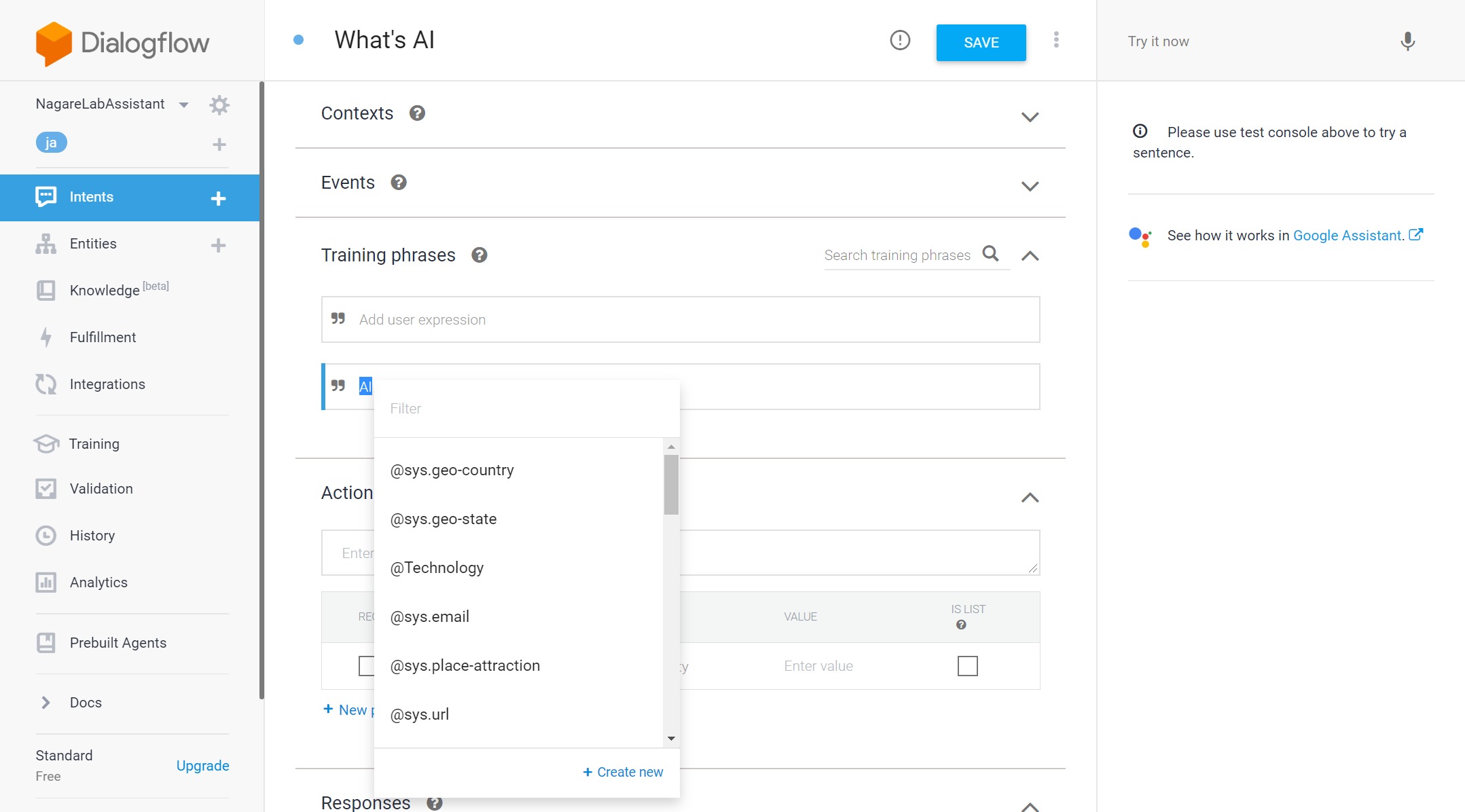Screen dimensions: 1465x812
Task: Enable the IS LIST checkbox for parameter
Action: [966, 666]
